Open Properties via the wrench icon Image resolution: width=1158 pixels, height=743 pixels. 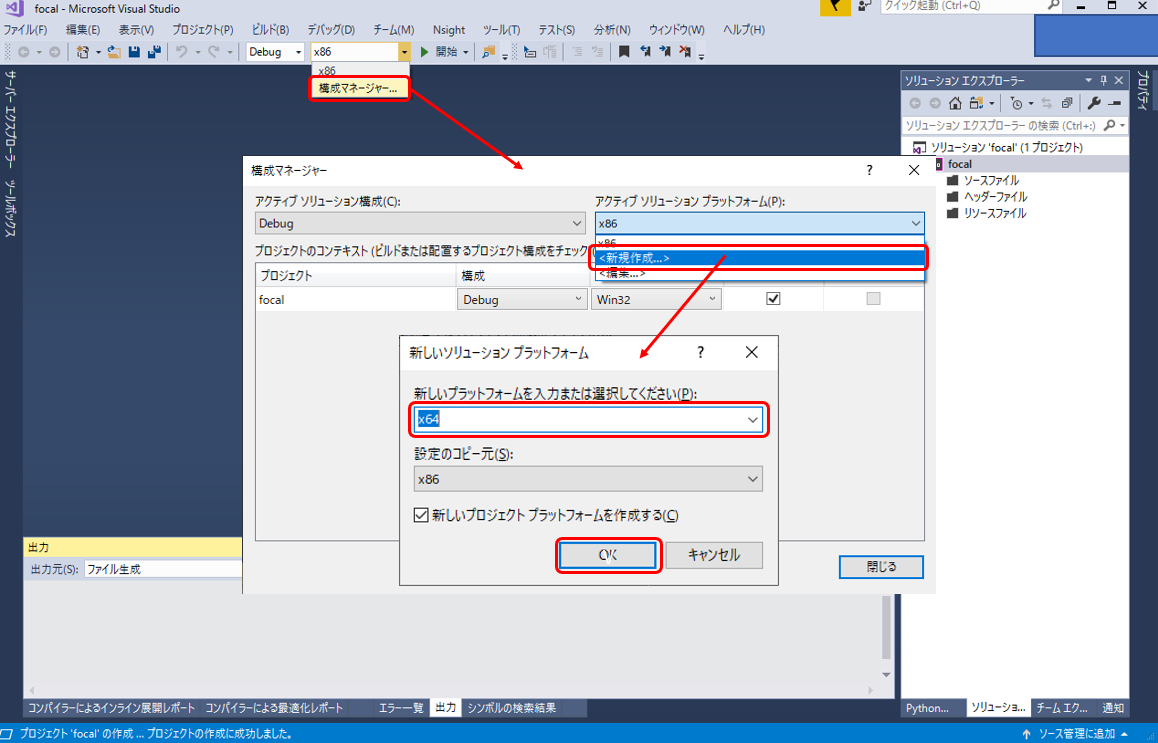[1093, 103]
